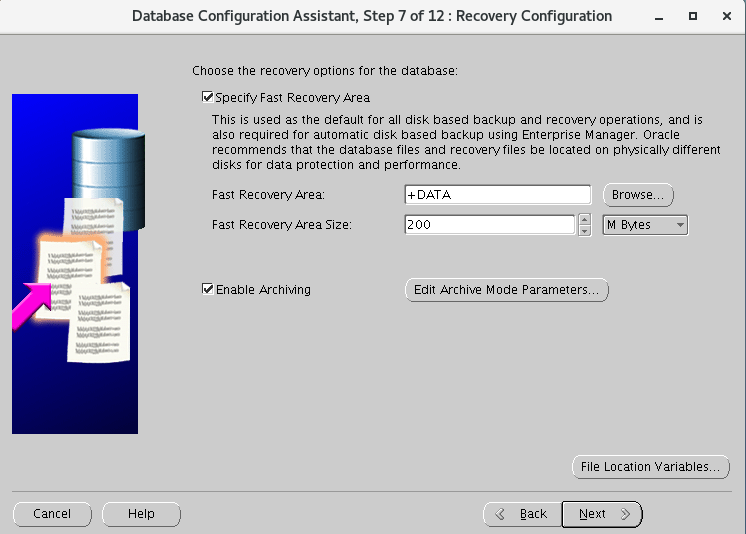This screenshot has width=746, height=534.
Task: Open the M Bytes unit dropdown
Action: coord(645,225)
